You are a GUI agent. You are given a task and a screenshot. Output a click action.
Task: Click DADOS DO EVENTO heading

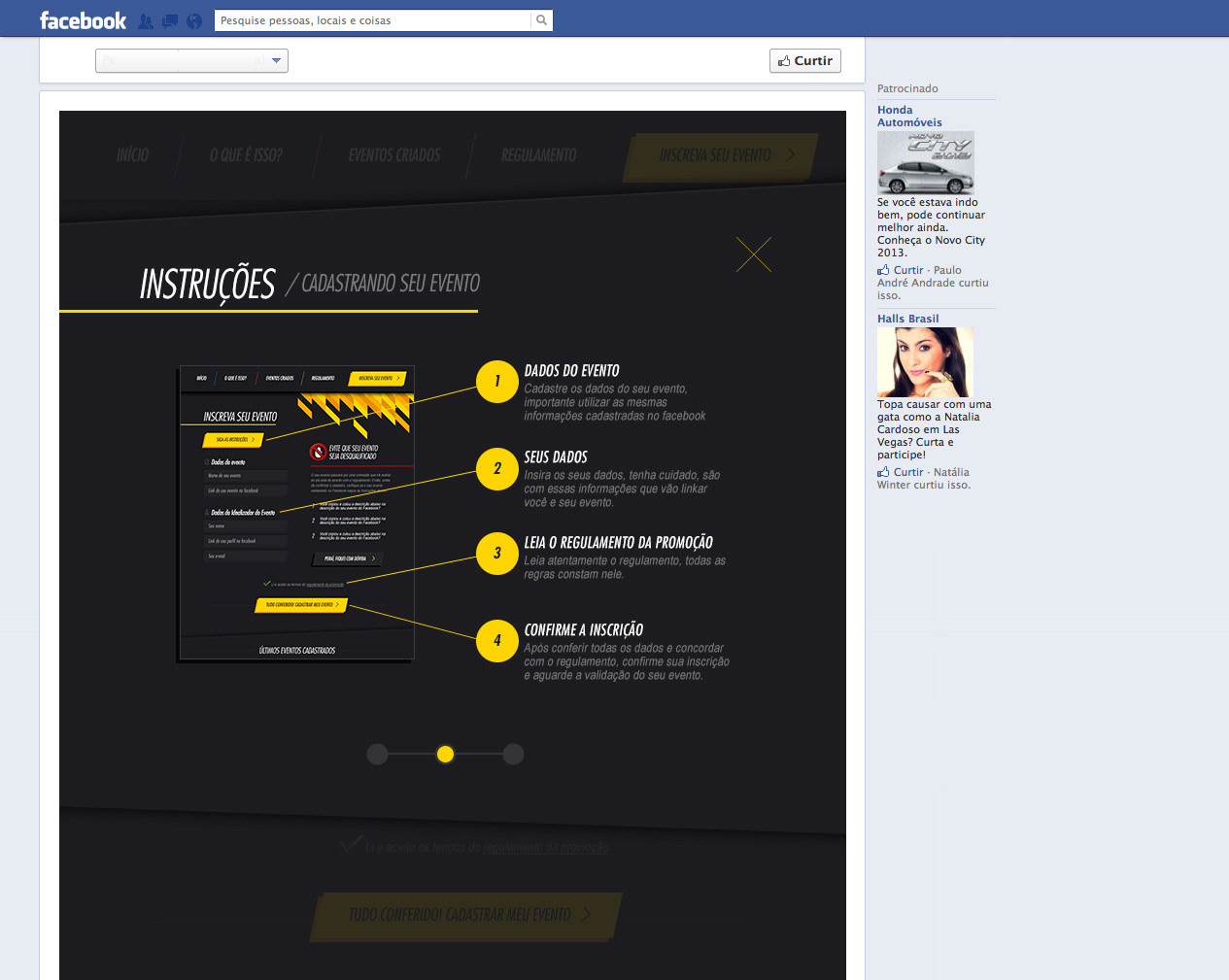coord(571,371)
